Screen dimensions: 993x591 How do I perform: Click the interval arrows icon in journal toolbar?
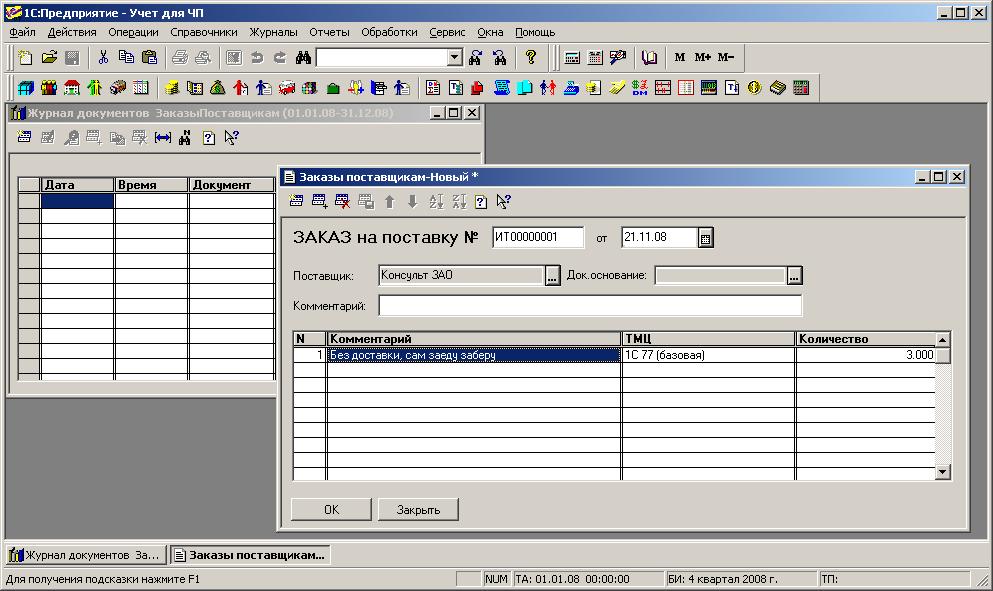tap(163, 138)
